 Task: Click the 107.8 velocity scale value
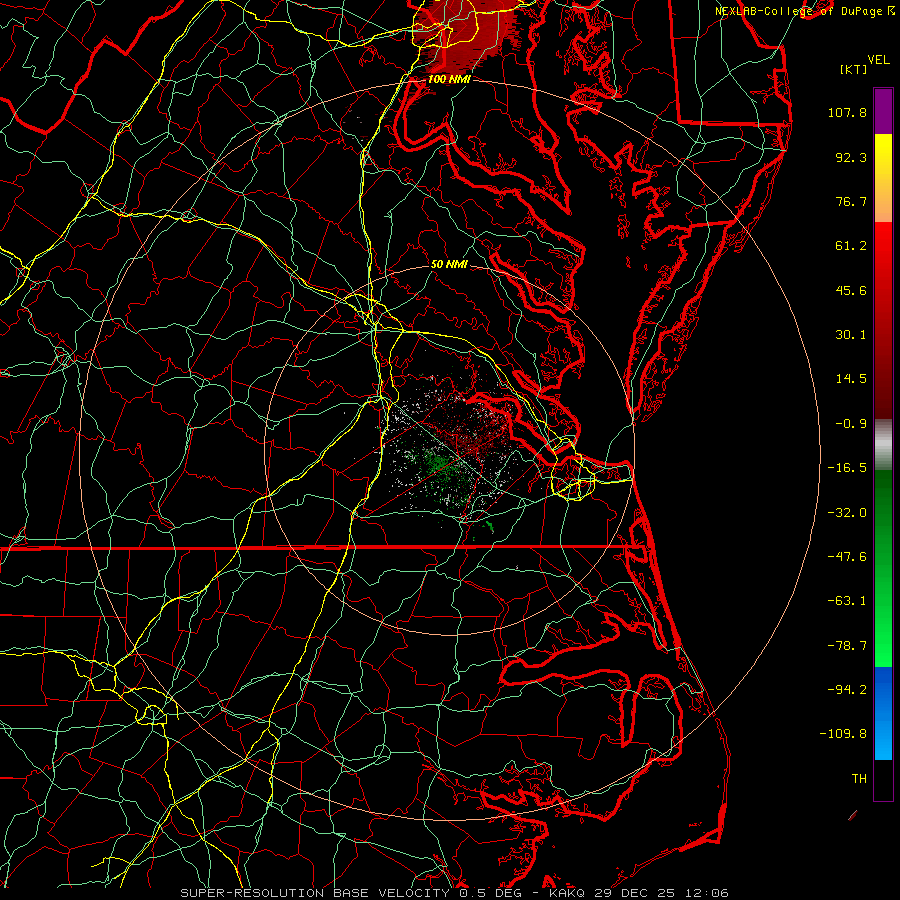[x=847, y=112]
